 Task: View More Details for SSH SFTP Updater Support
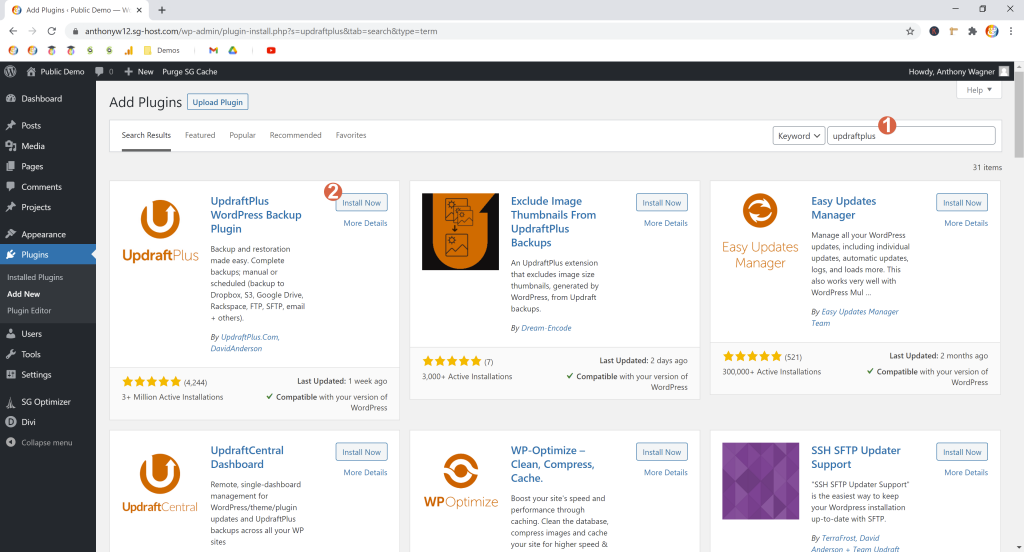click(x=966, y=472)
